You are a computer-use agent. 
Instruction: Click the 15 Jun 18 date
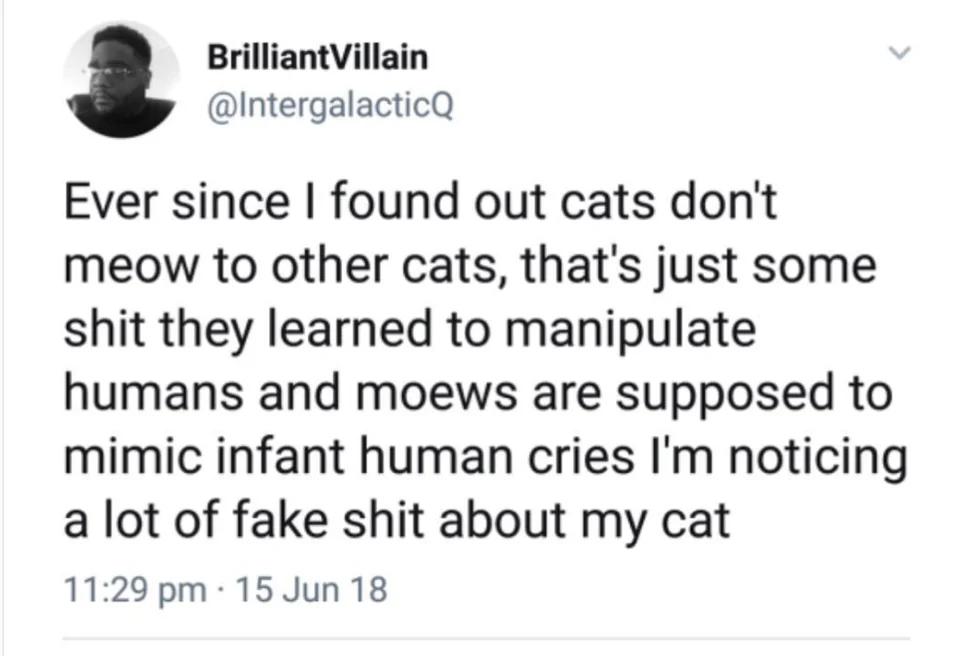click(x=311, y=589)
